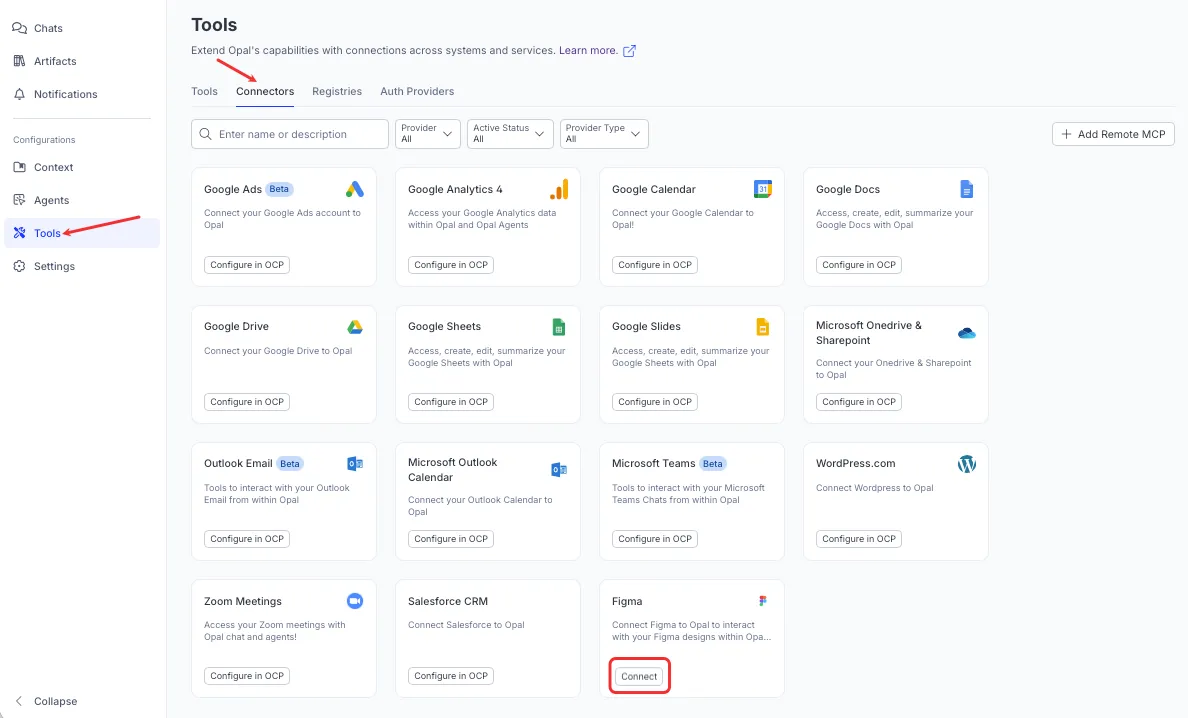
Task: Configure Outlook Email in OCP
Action: tap(247, 539)
